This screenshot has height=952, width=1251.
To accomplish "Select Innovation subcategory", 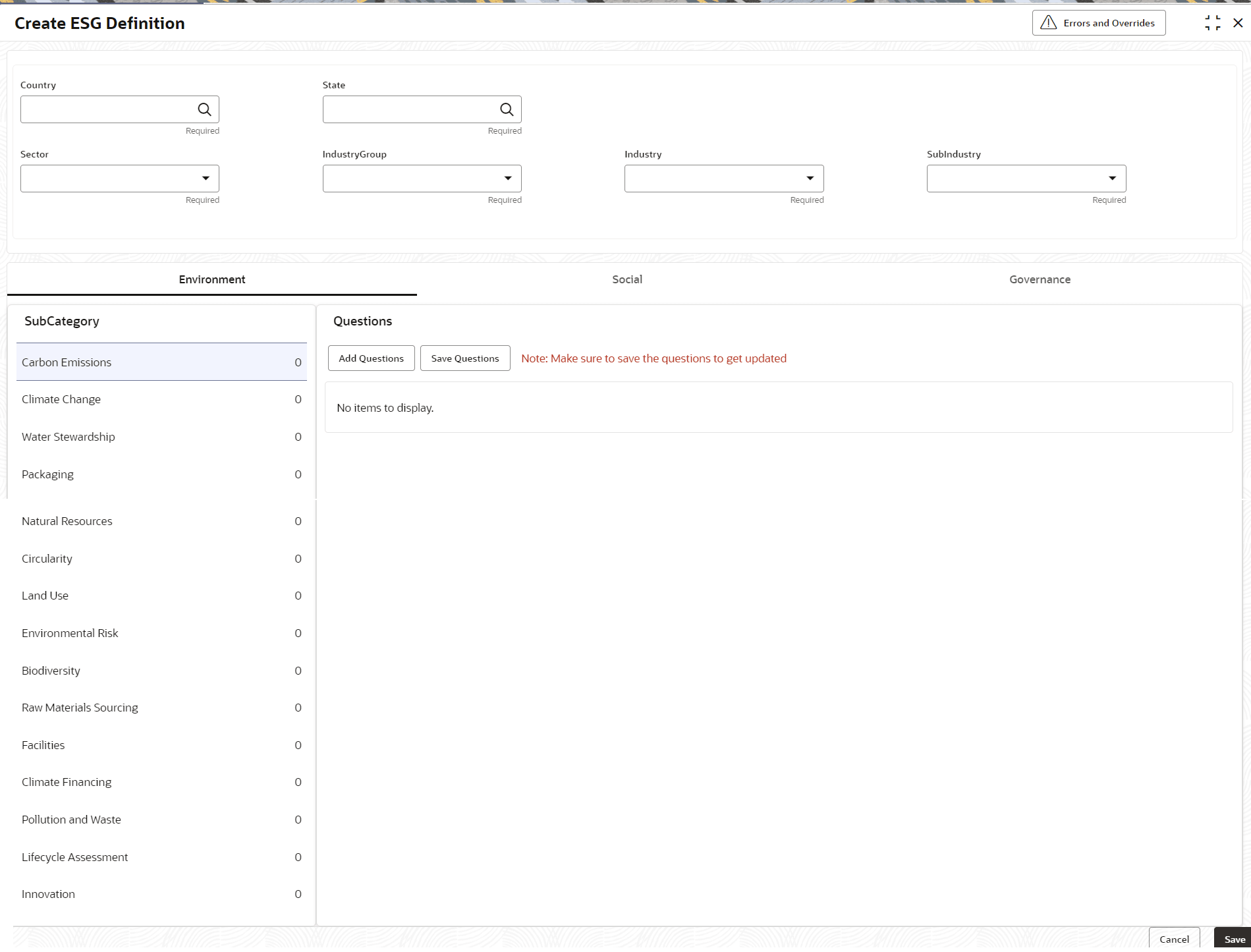I will 161,894.
